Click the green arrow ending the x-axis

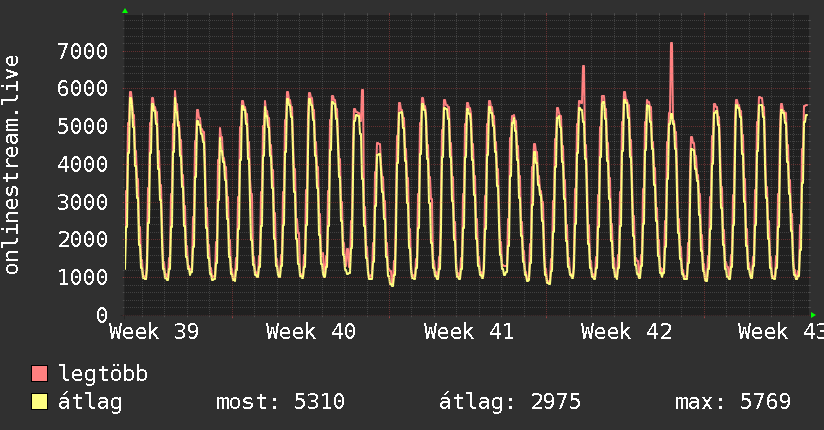click(813, 315)
